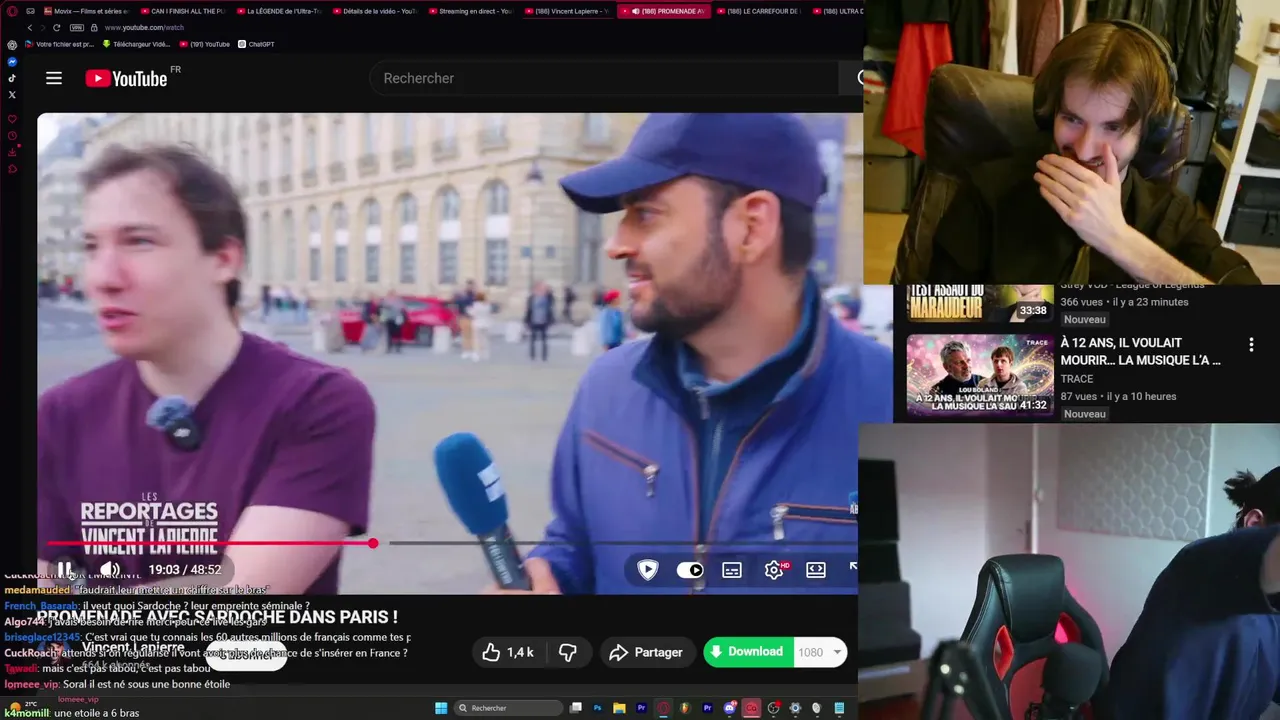Open Photoshop from the taskbar
1280x720 pixels.
pyautogui.click(x=597, y=708)
